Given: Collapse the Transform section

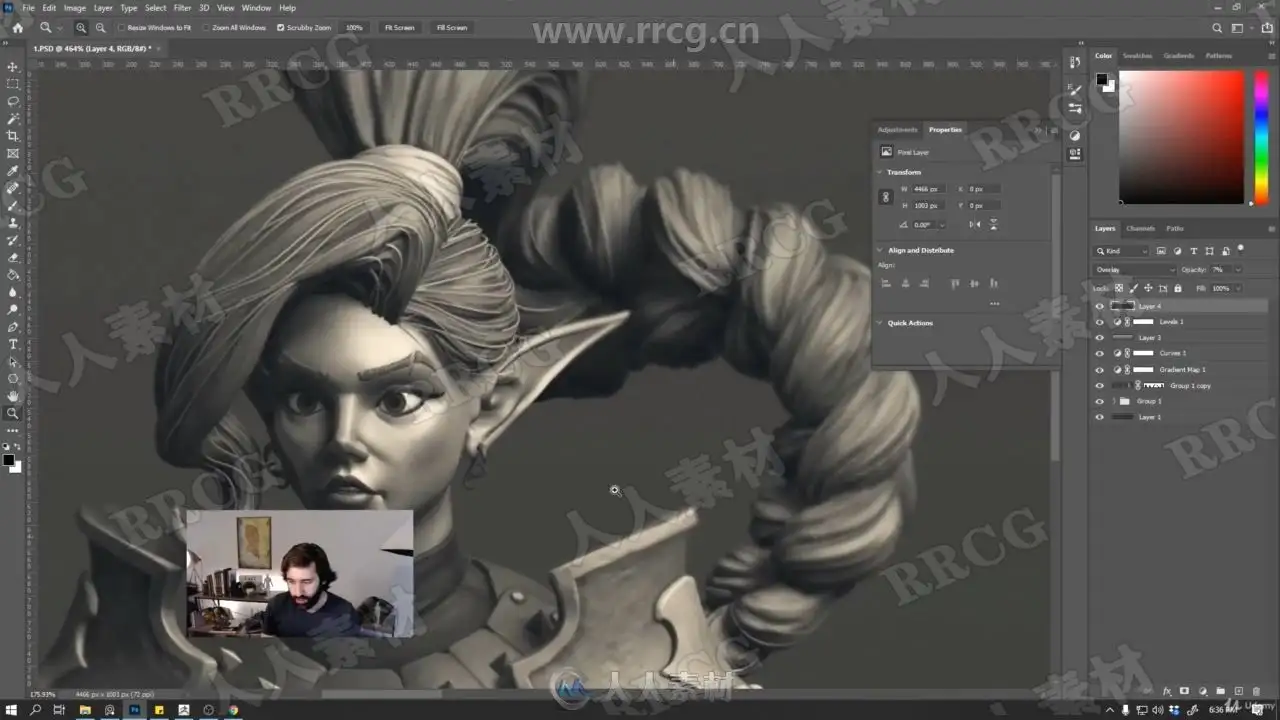Looking at the screenshot, I should pos(880,172).
